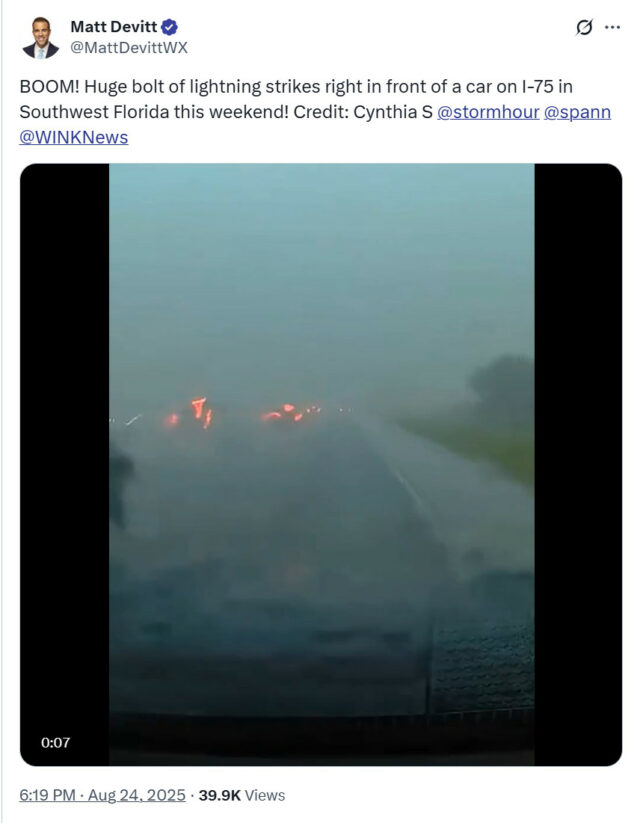This screenshot has width=640, height=823.
Task: Click the Matt Devitt display name
Action: click(x=113, y=26)
